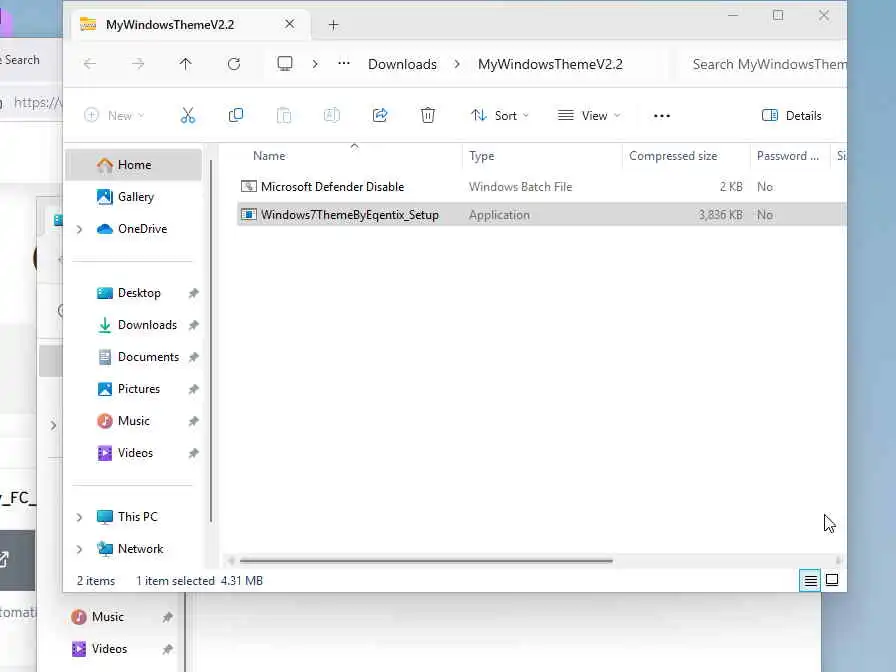Open the breadcrumb ellipsis for hidden path
The height and width of the screenshot is (672, 896).
344,63
